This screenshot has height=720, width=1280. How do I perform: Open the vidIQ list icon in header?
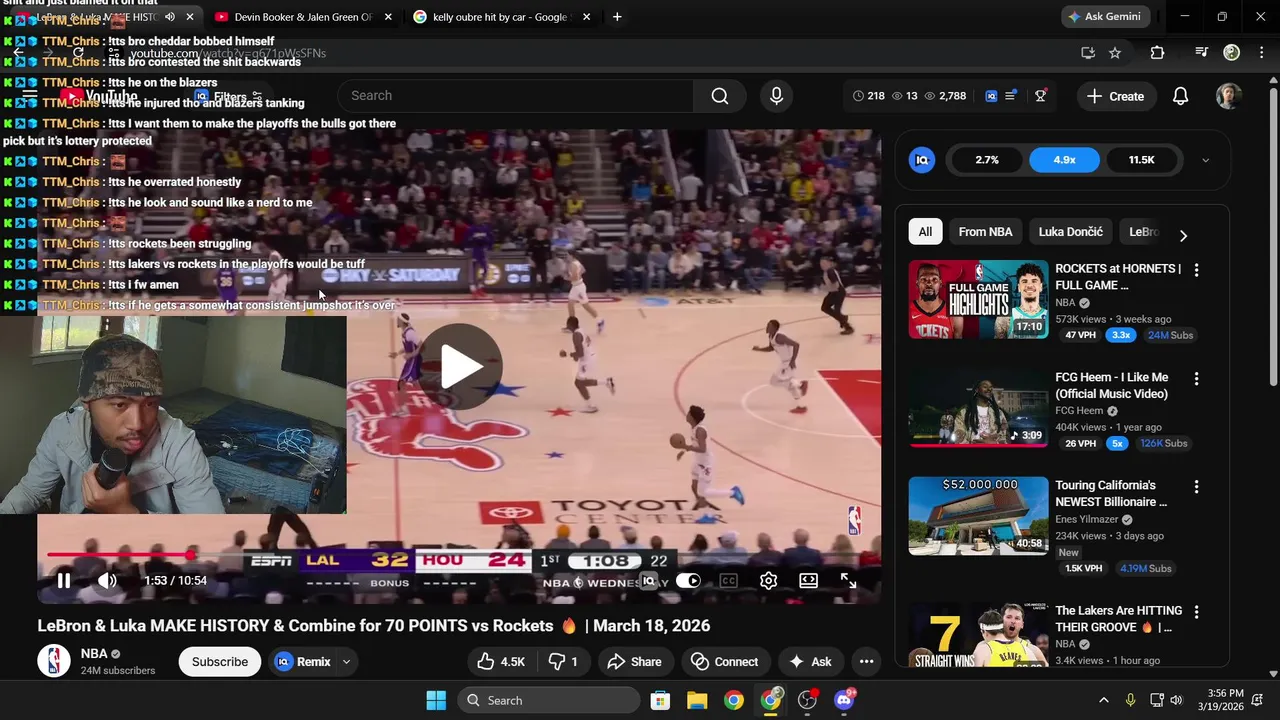point(1010,95)
